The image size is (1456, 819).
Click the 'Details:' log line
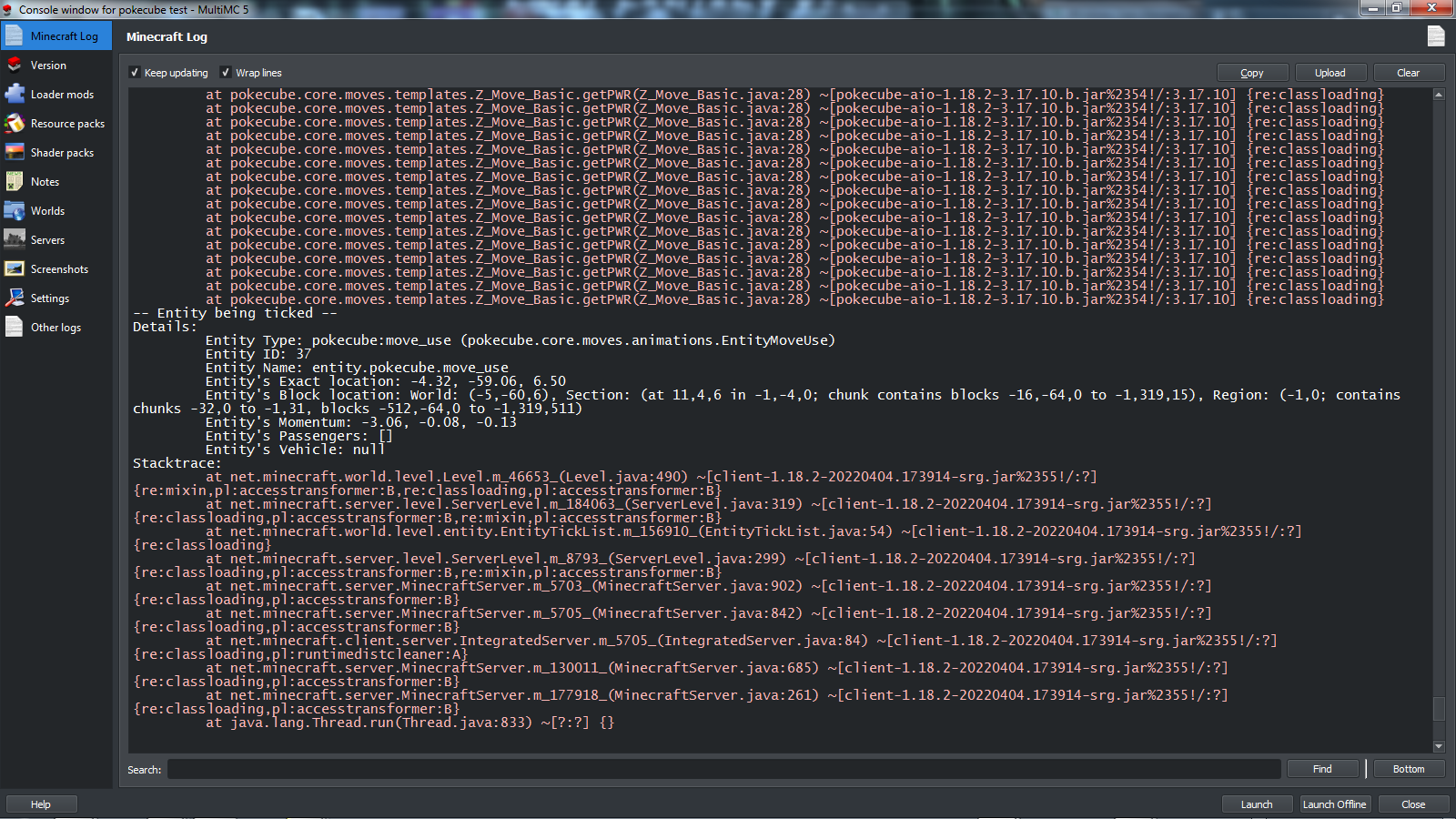(165, 327)
